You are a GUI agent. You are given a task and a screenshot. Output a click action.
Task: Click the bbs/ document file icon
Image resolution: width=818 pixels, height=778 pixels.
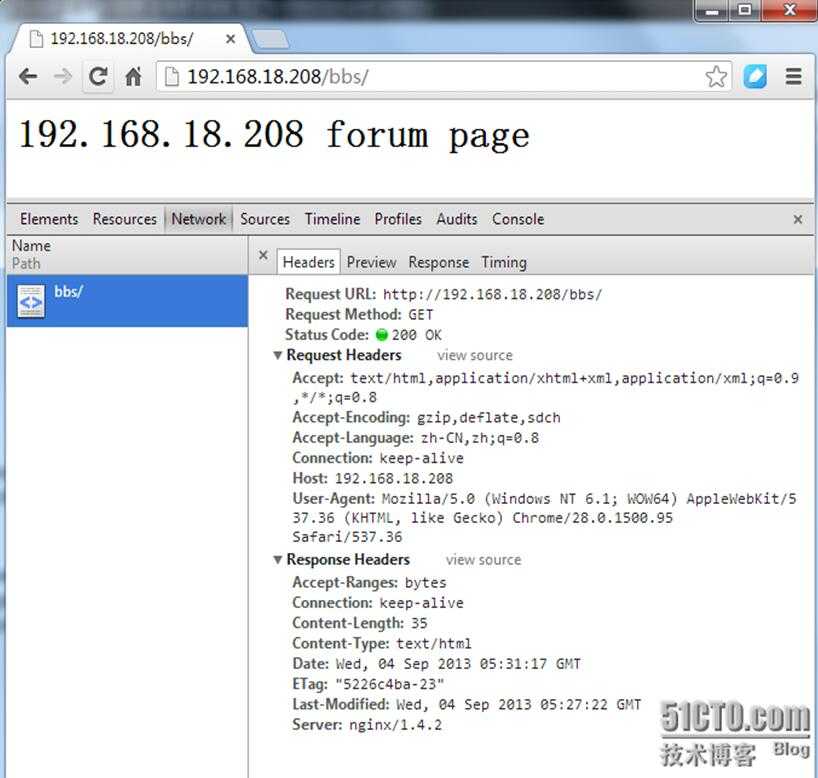(x=31, y=301)
